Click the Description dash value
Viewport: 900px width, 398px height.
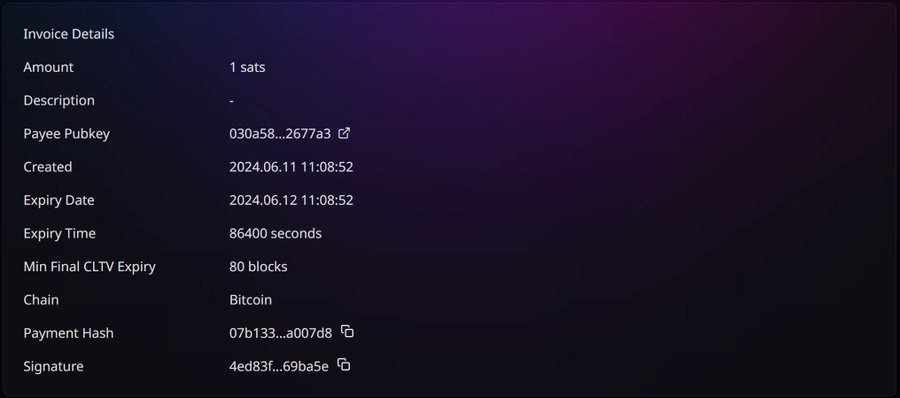[231, 101]
